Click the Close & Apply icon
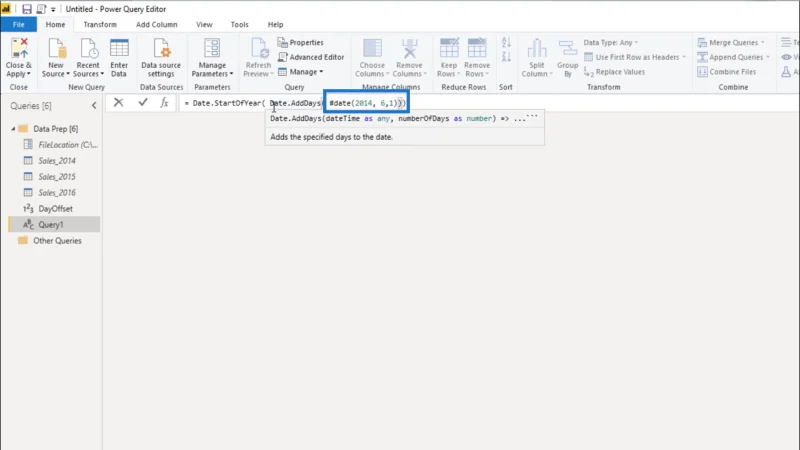Viewport: 800px width, 450px height. 19,49
